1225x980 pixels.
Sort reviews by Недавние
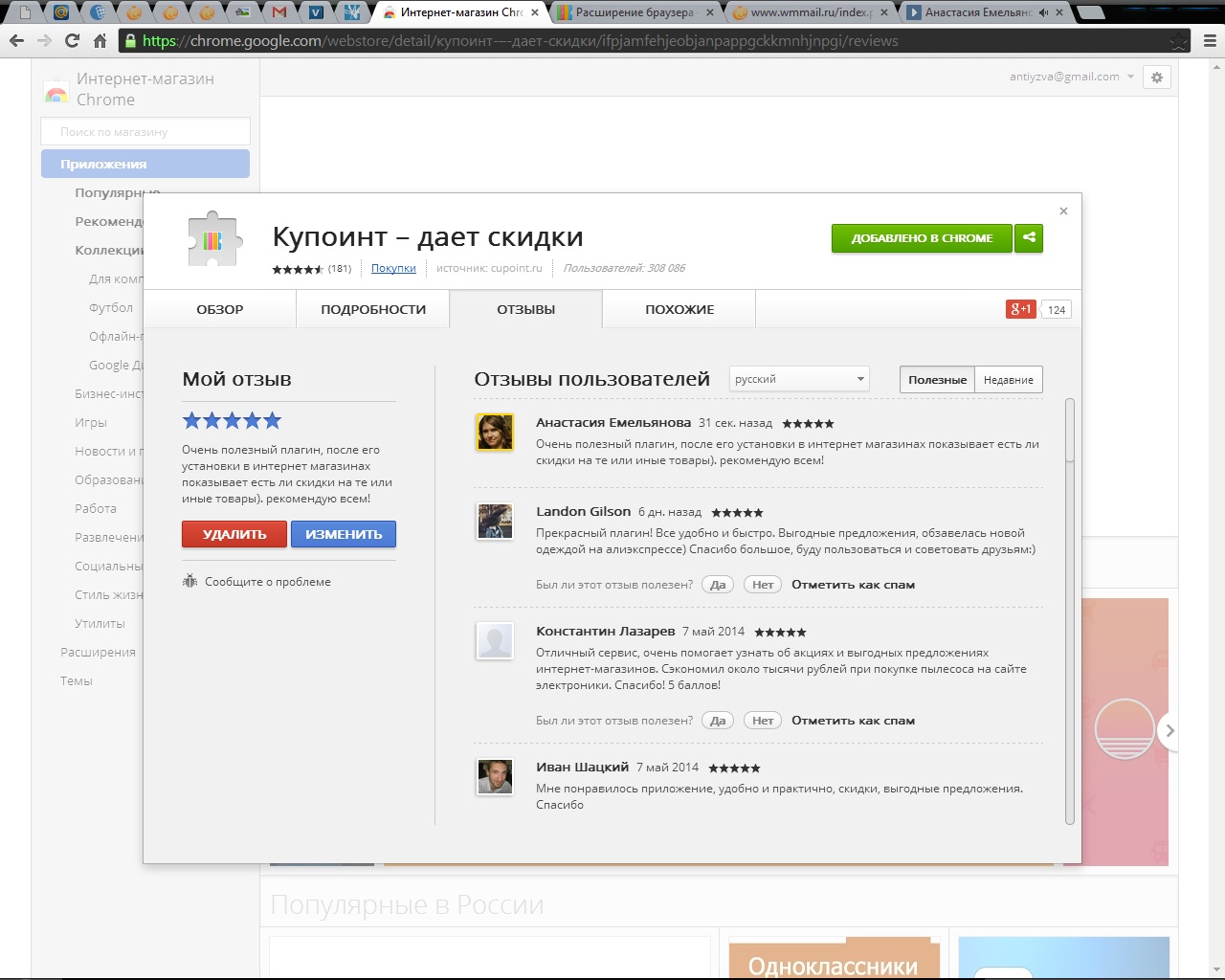(1009, 380)
